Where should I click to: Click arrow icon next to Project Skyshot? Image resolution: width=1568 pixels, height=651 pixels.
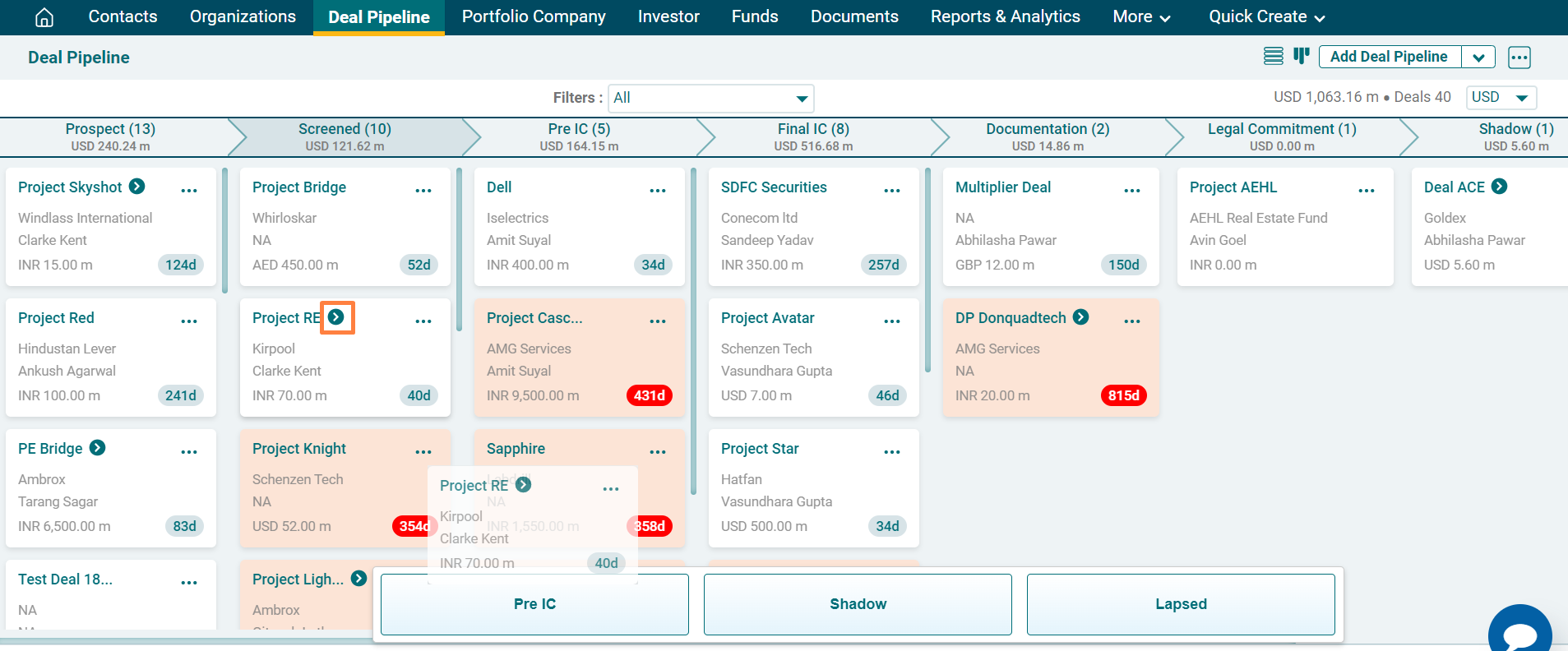pos(137,187)
